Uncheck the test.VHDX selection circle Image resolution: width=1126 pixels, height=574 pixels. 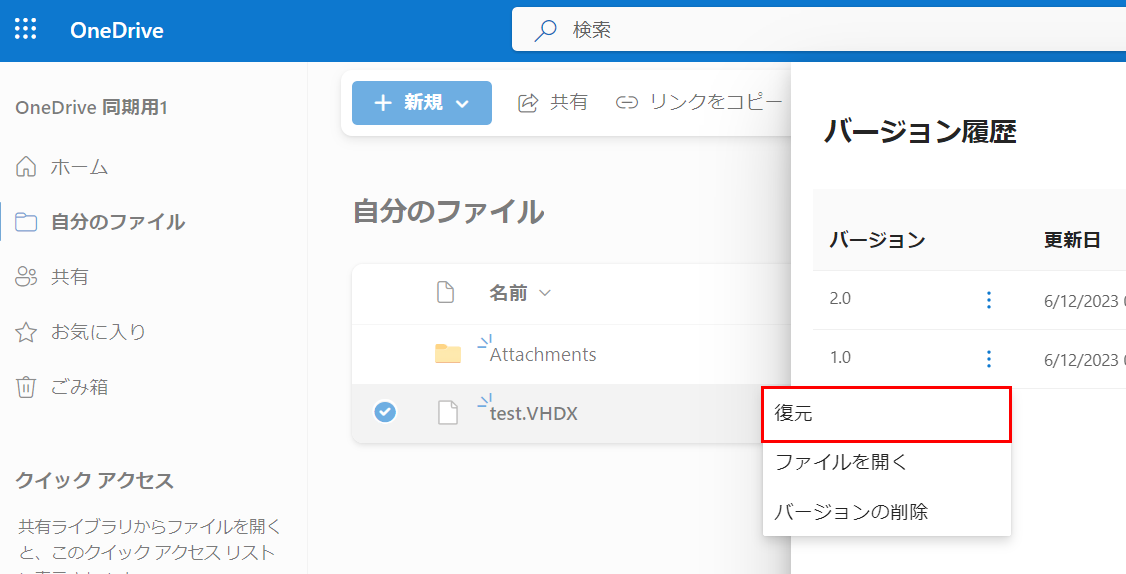point(385,412)
